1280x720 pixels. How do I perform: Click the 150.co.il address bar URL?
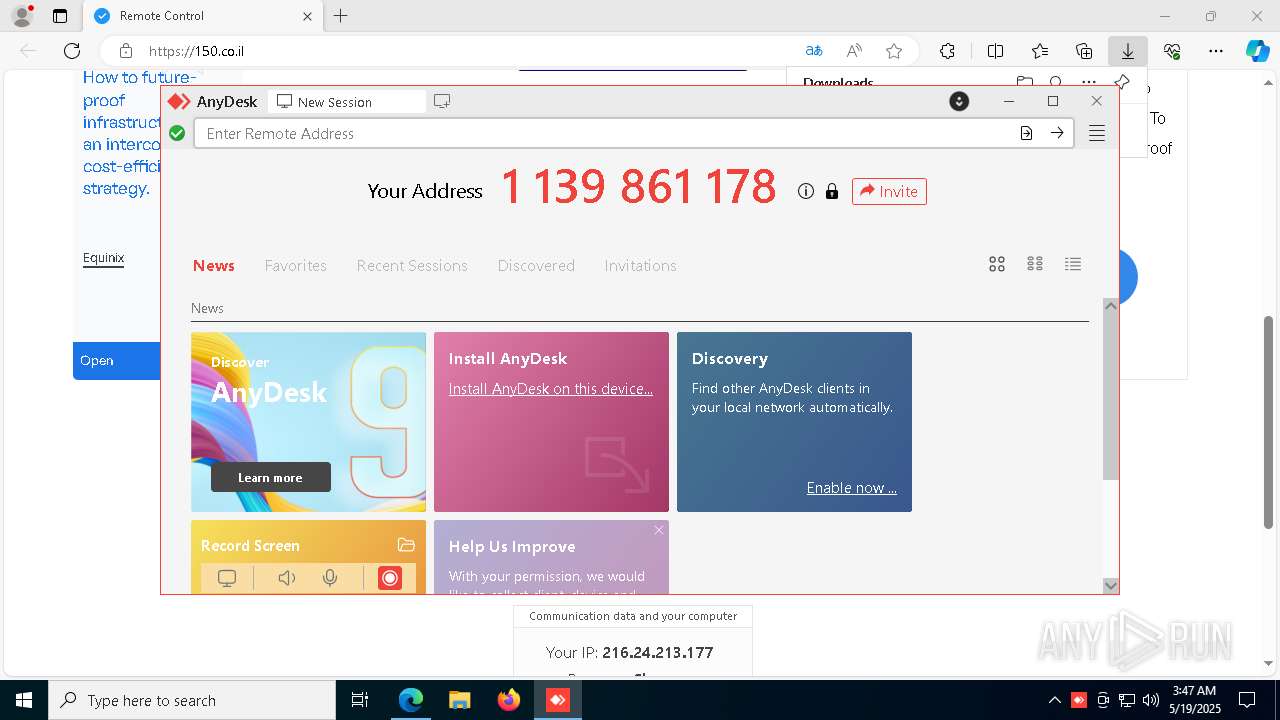pyautogui.click(x=196, y=51)
